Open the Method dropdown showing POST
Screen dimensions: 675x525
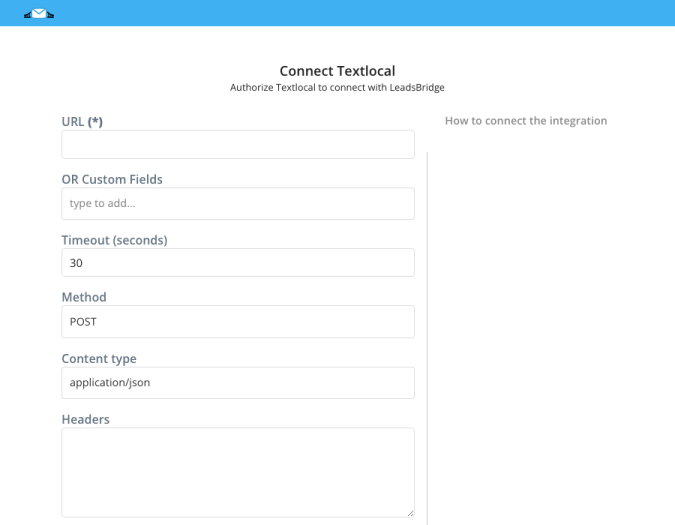point(238,321)
